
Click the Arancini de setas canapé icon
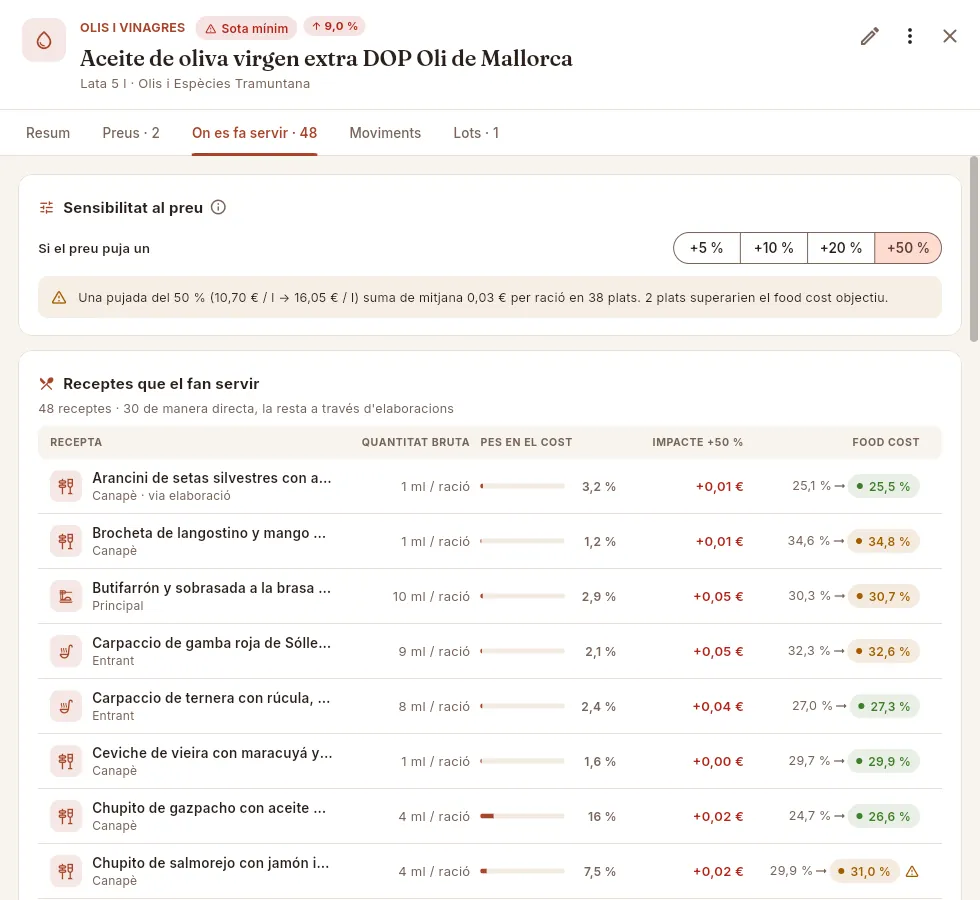[x=66, y=486]
